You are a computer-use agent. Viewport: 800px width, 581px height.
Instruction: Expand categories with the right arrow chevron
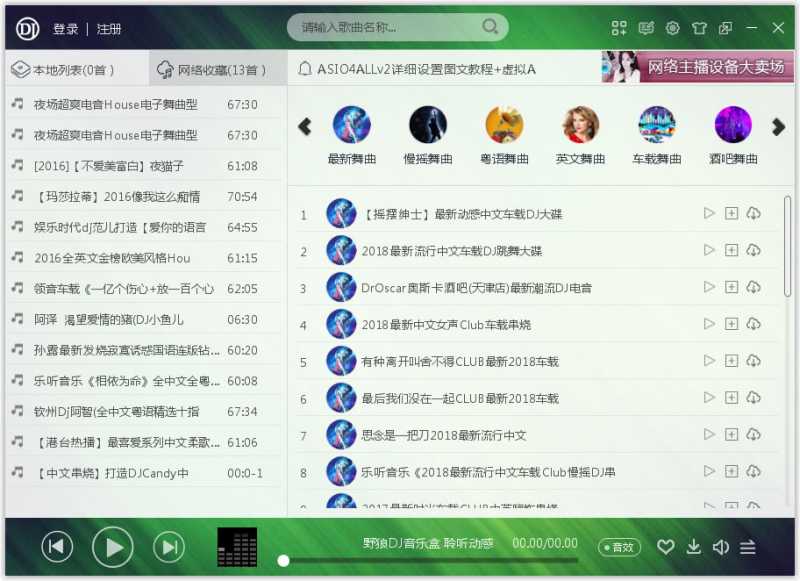pyautogui.click(x=779, y=127)
